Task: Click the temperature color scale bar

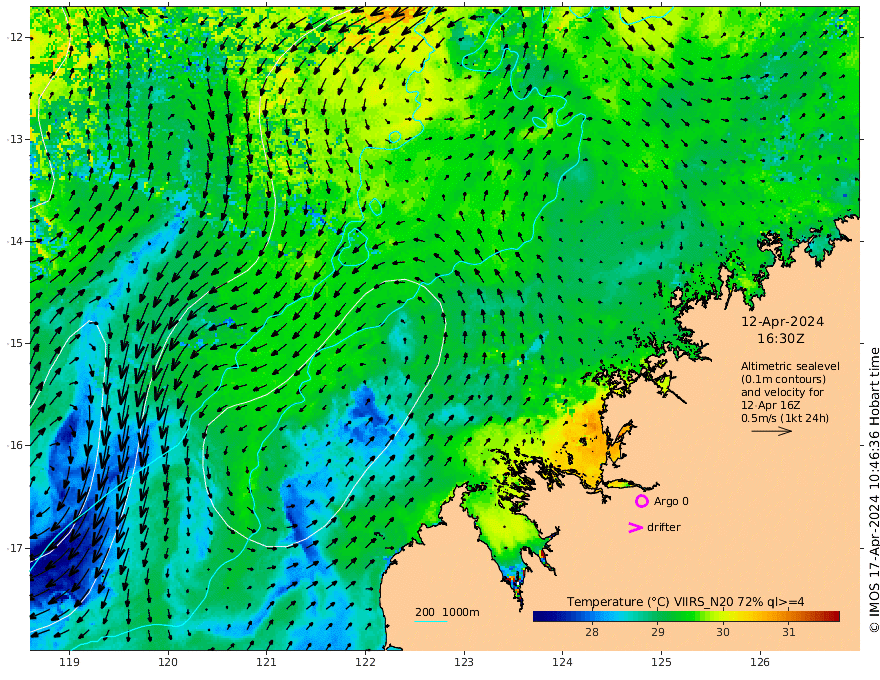Action: point(686,616)
